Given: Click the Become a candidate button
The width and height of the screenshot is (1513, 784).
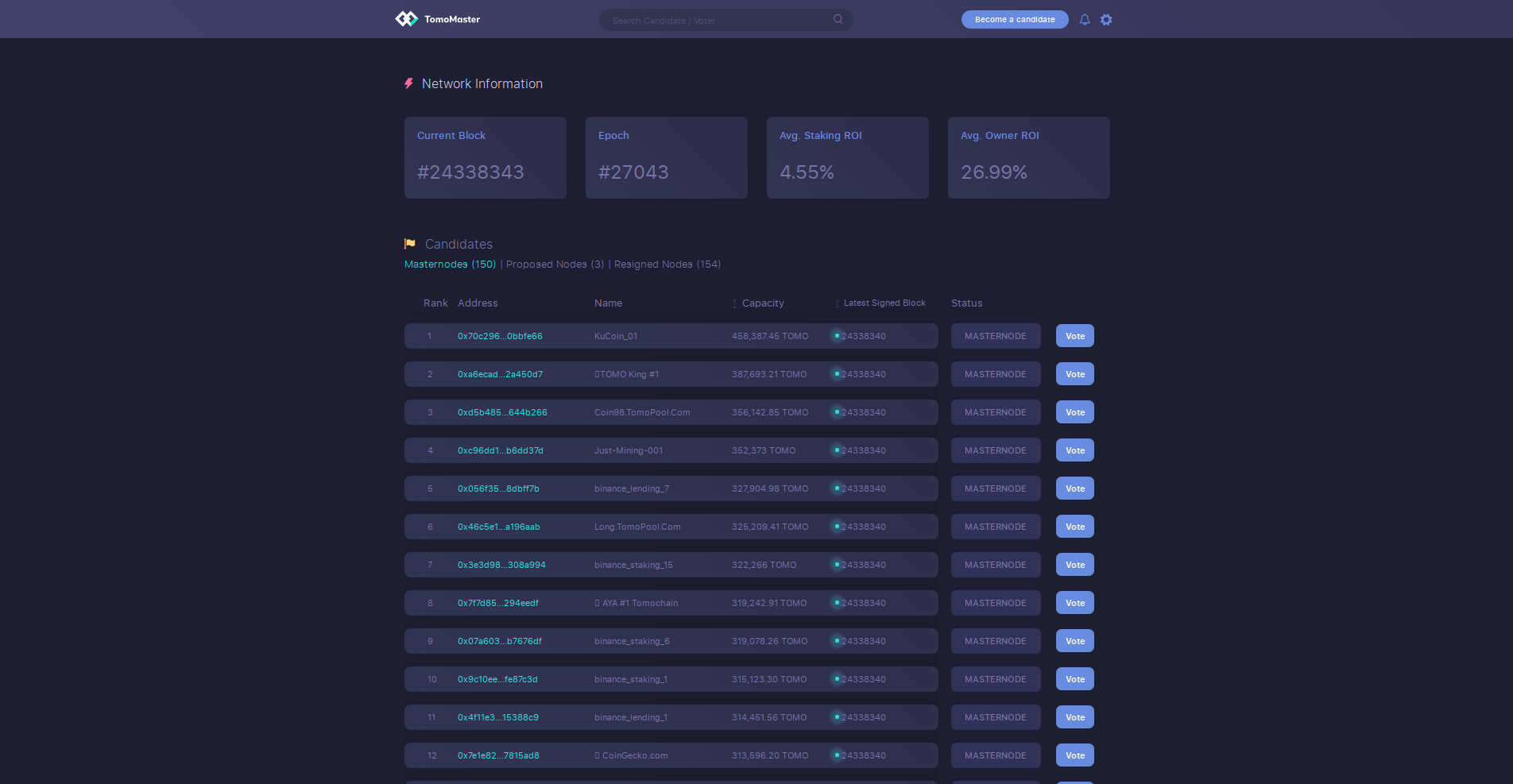Looking at the screenshot, I should [x=1014, y=19].
